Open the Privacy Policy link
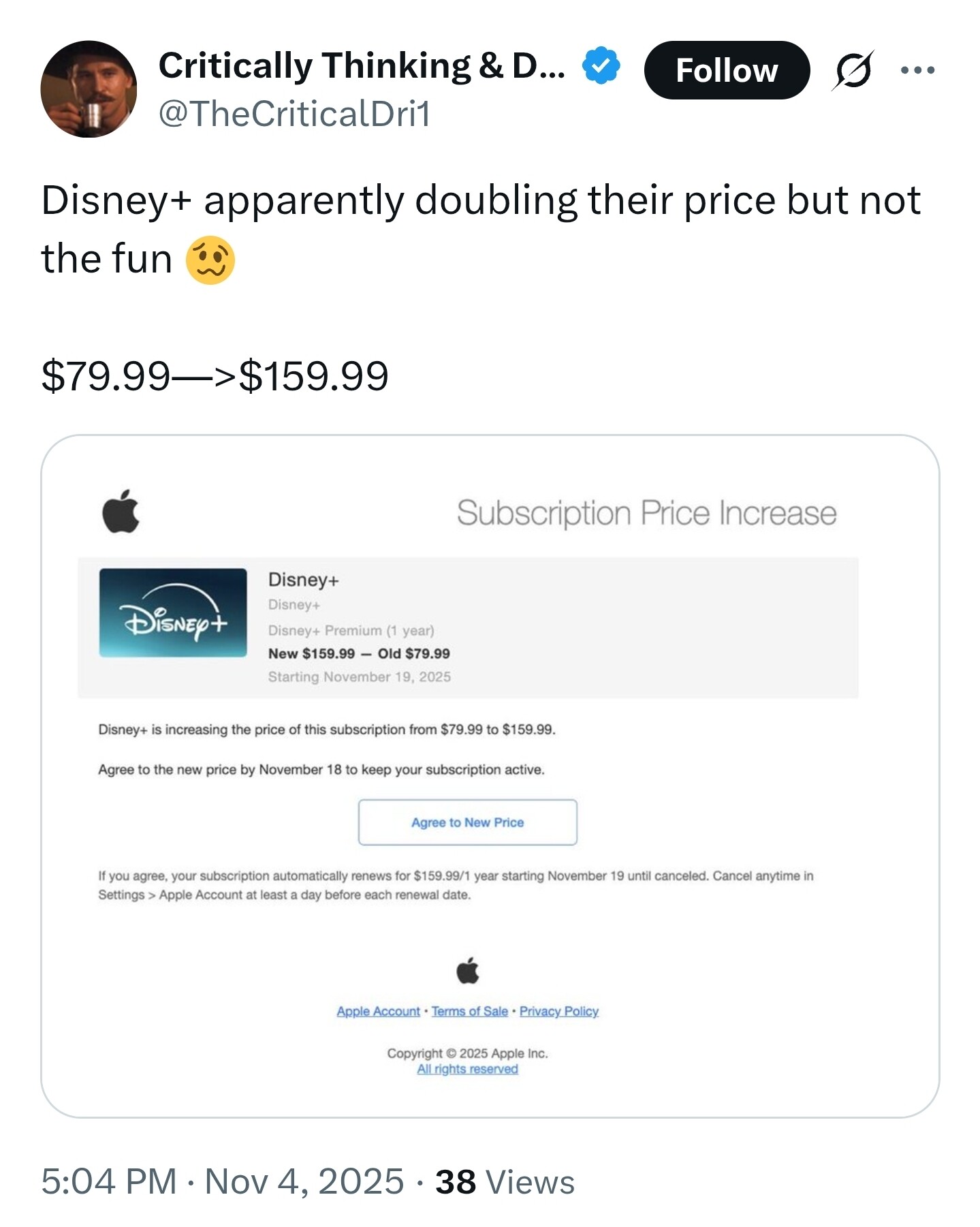Viewport: 980px width, 1227px height. 558,1012
